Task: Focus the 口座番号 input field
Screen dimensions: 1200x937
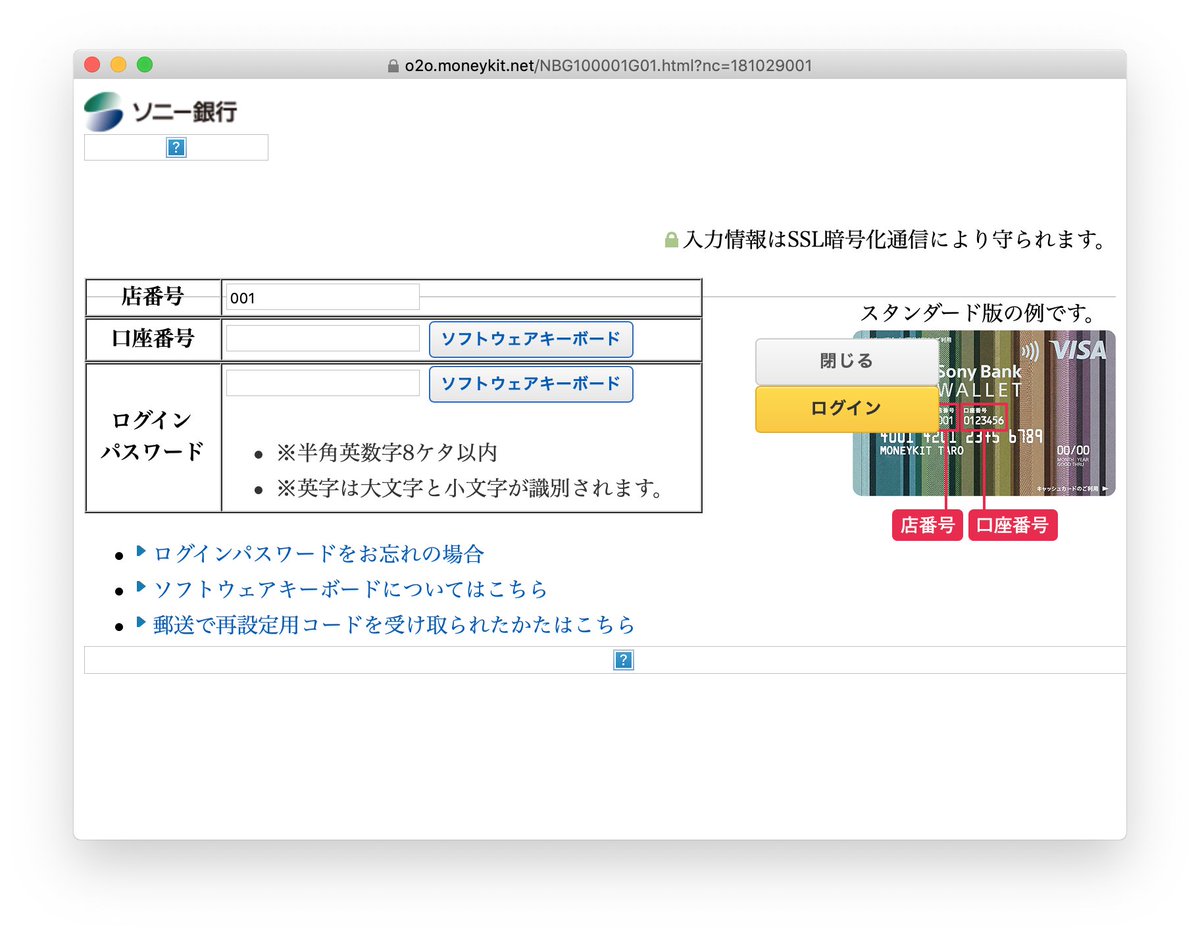Action: click(x=323, y=338)
